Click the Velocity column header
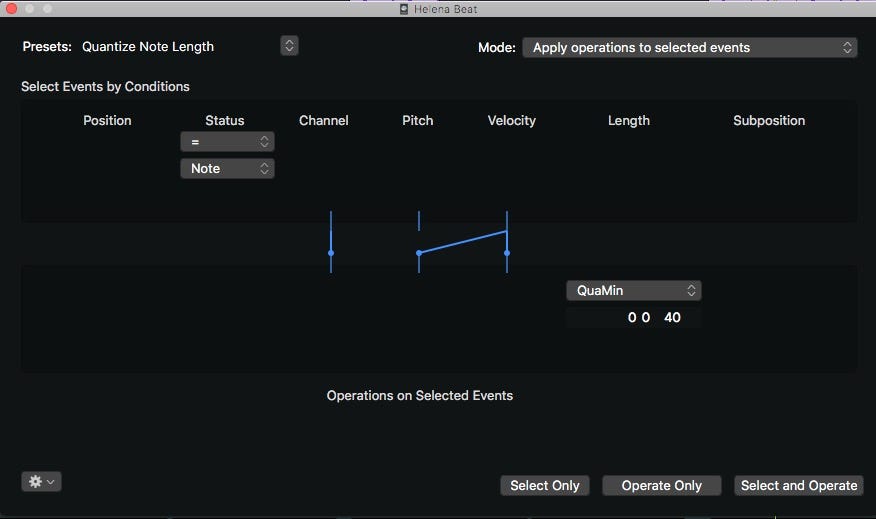Viewport: 876px width, 519px height. pos(512,120)
